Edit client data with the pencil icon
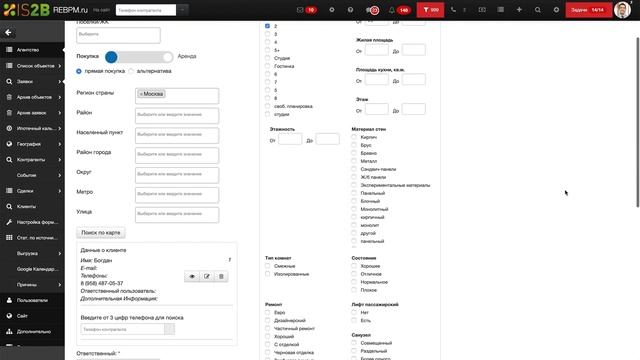The width and height of the screenshot is (640, 360). click(207, 276)
